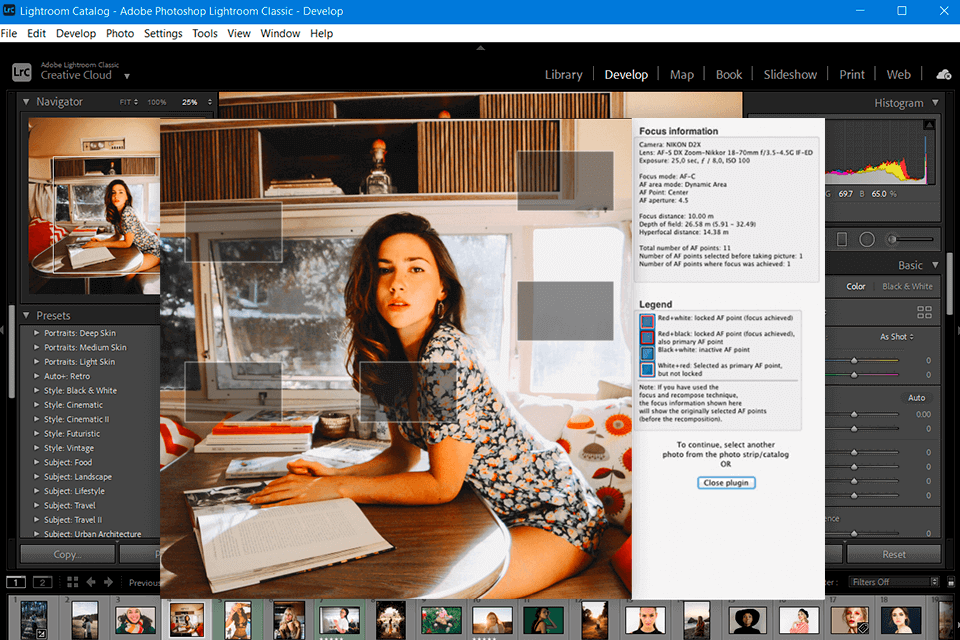Select the Color treatment option
Screen dimensions: 960x640
point(856,286)
